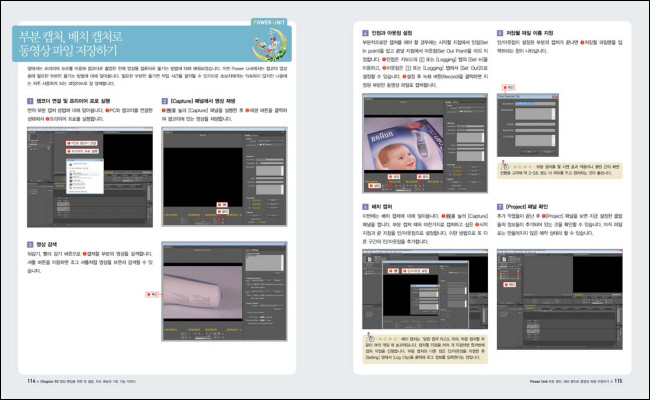Click the step 3 number badge
Screen dimensions: 650x400
(28, 243)
